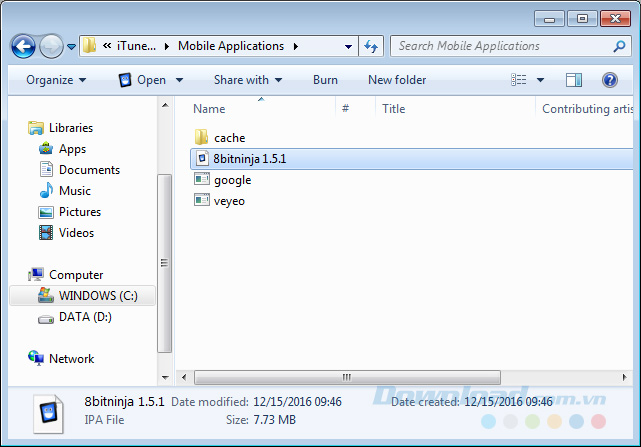Click navigation pane scroll down arrow

point(165,377)
